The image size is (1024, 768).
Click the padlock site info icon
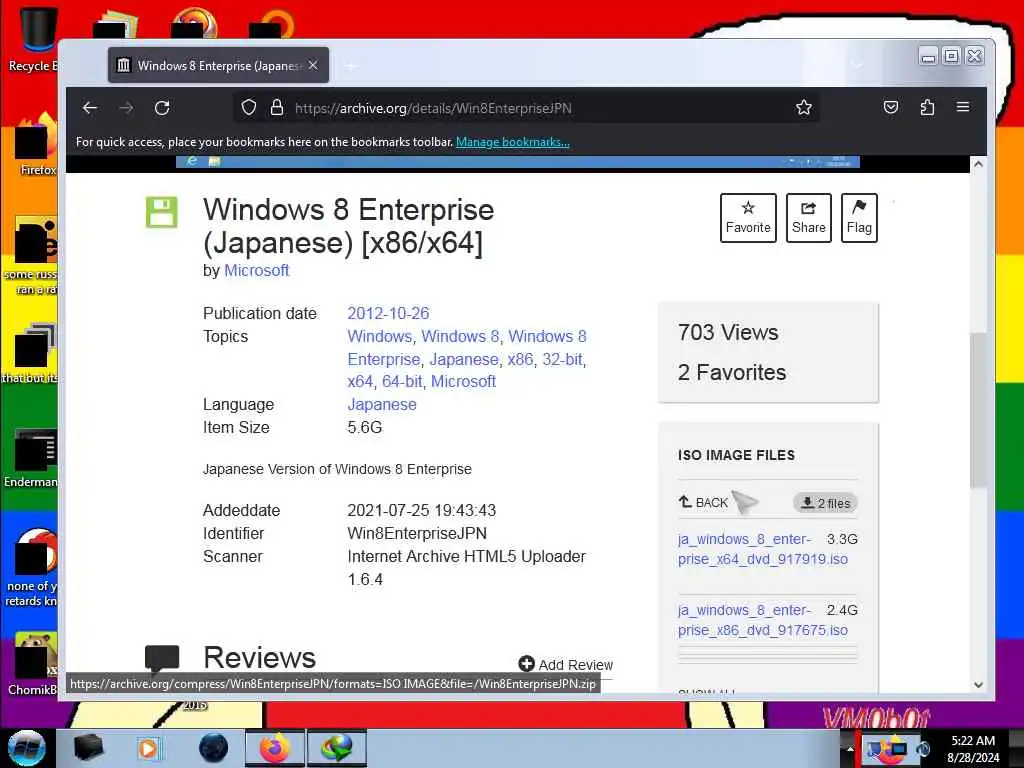[277, 108]
